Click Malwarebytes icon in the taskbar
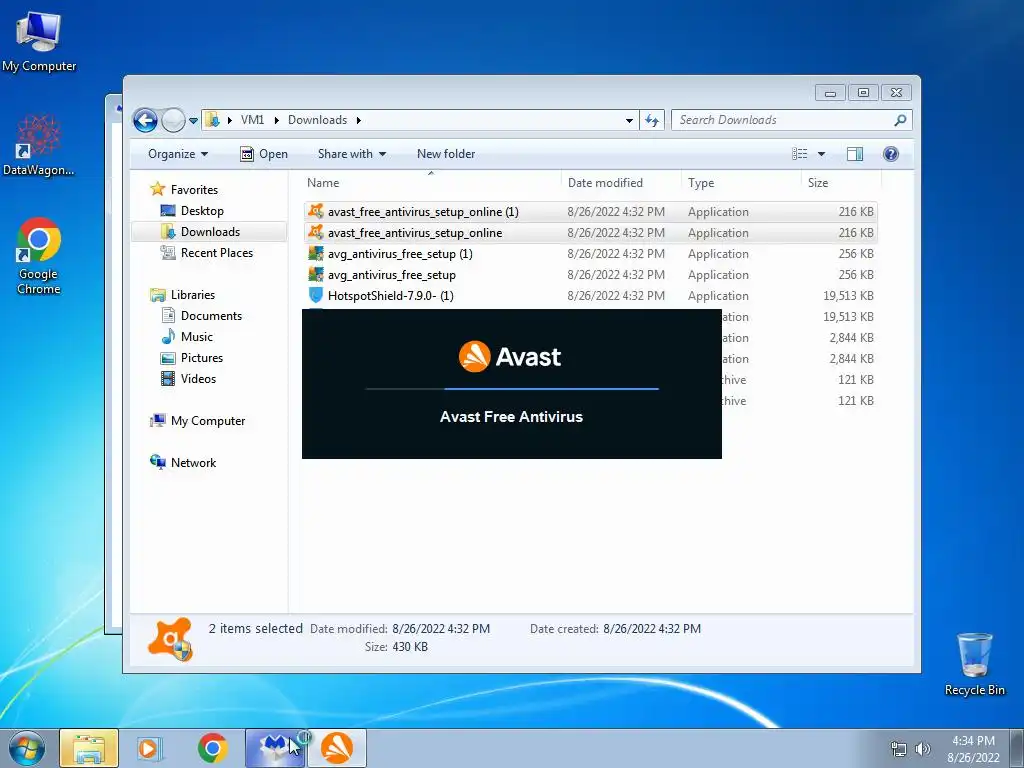 point(275,748)
